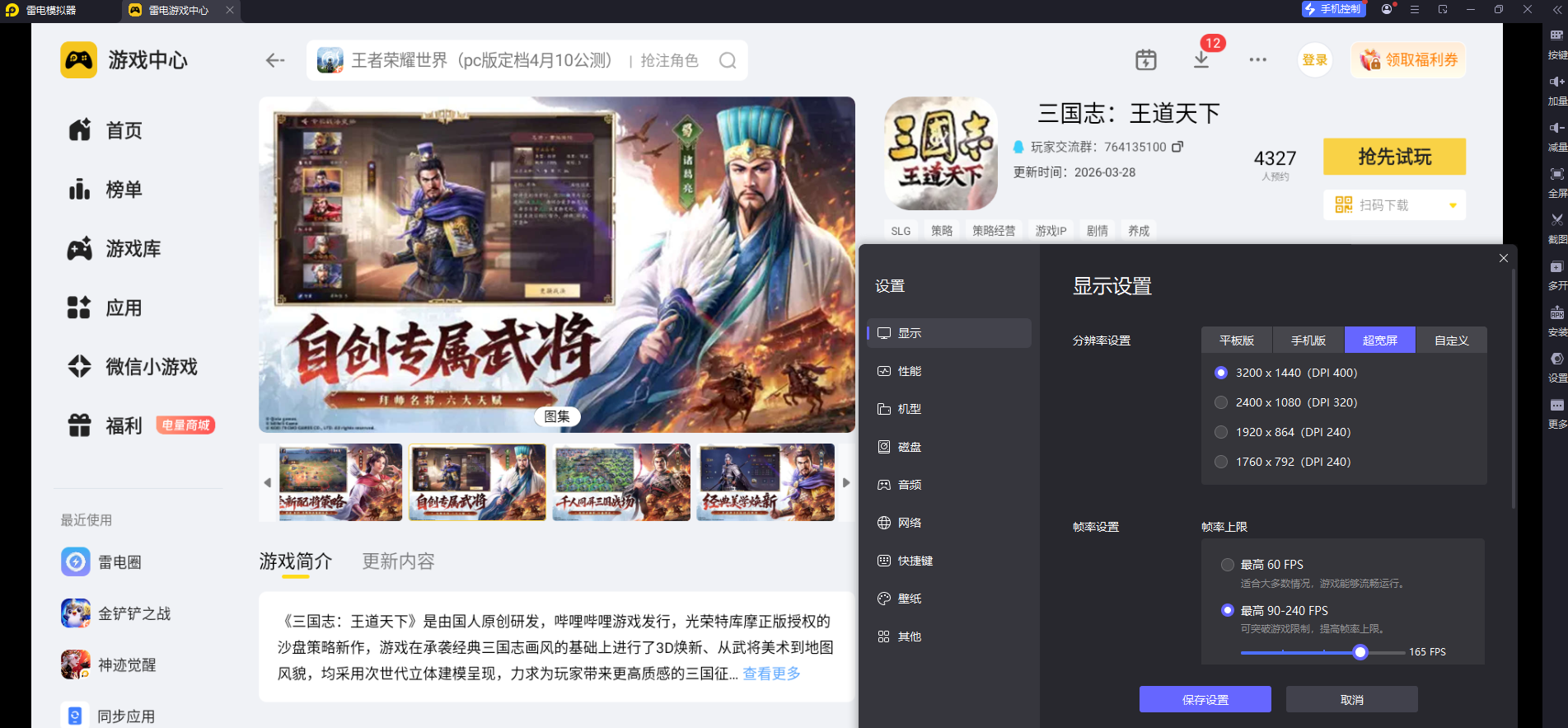Viewport: 1568px width, 728px height.
Task: Show the next screenshots in the thumbnail strip
Action: point(846,482)
